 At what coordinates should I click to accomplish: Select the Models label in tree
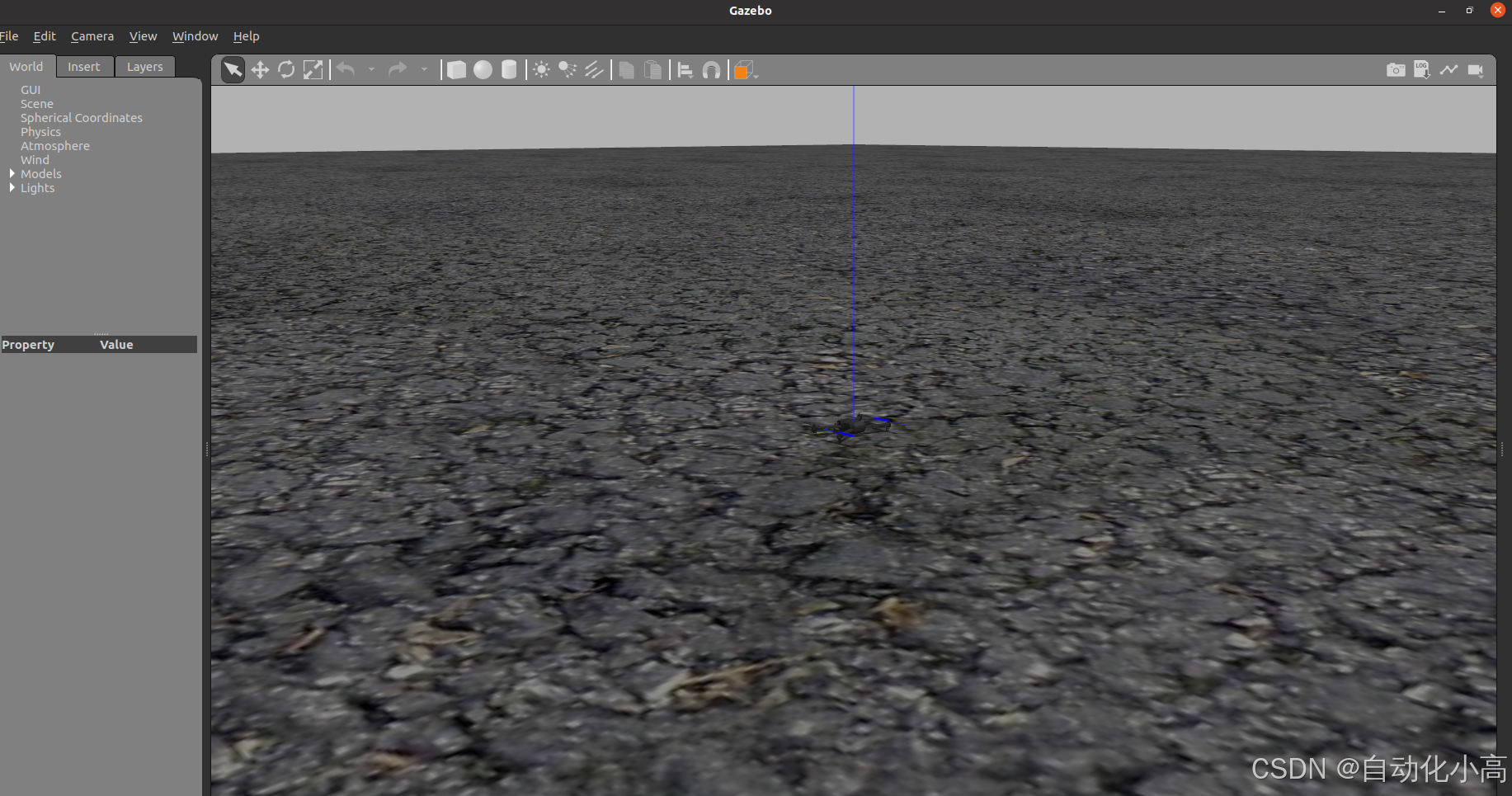pos(41,174)
